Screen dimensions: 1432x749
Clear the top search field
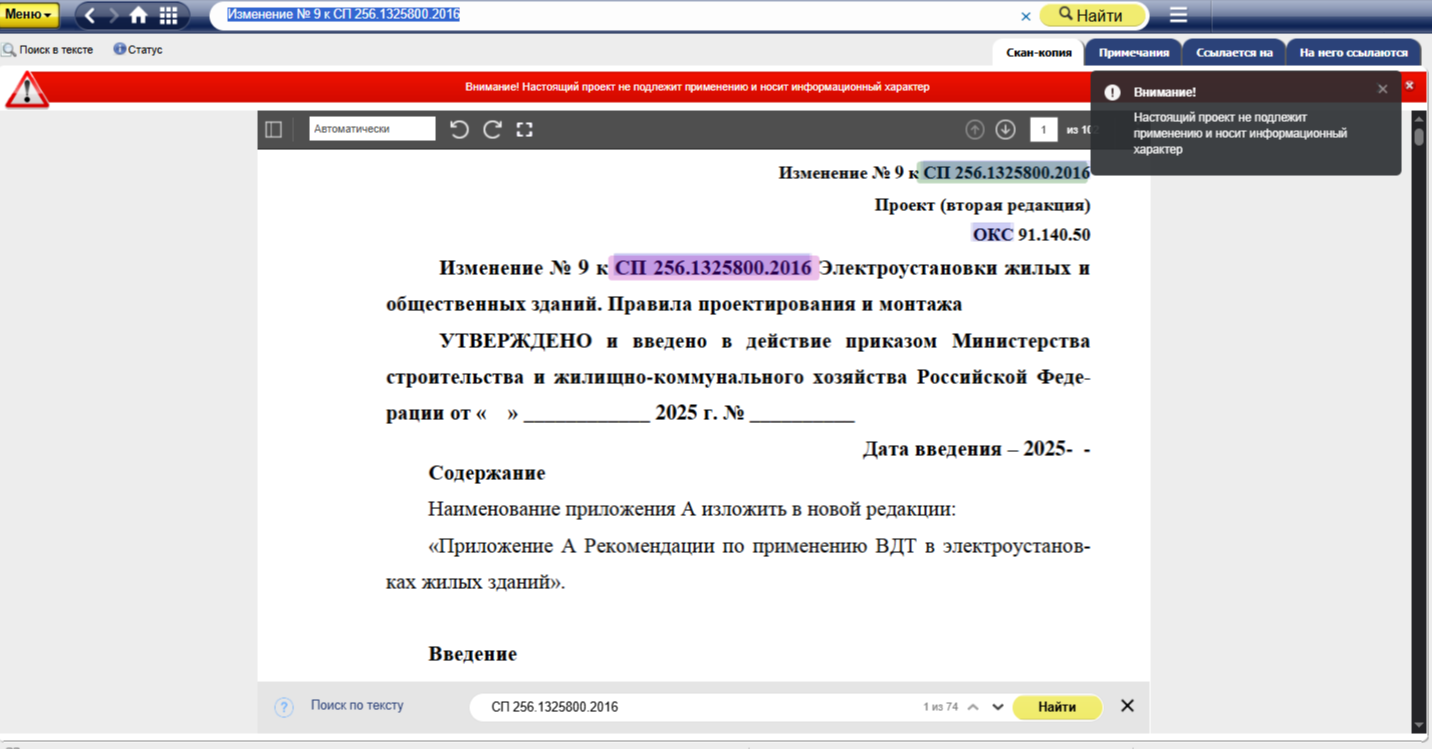point(1025,16)
